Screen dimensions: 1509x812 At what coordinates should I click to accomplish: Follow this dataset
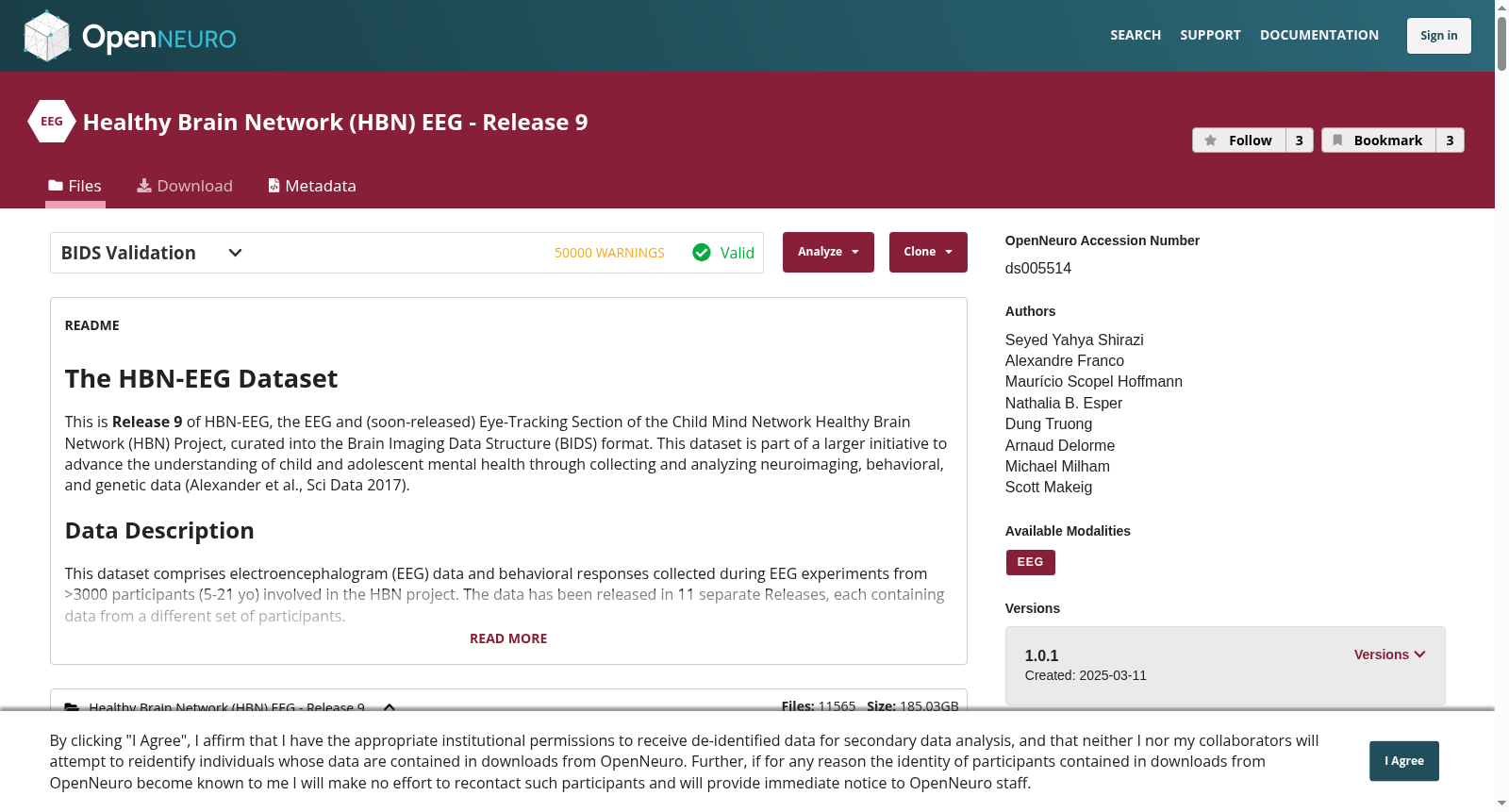click(1239, 141)
